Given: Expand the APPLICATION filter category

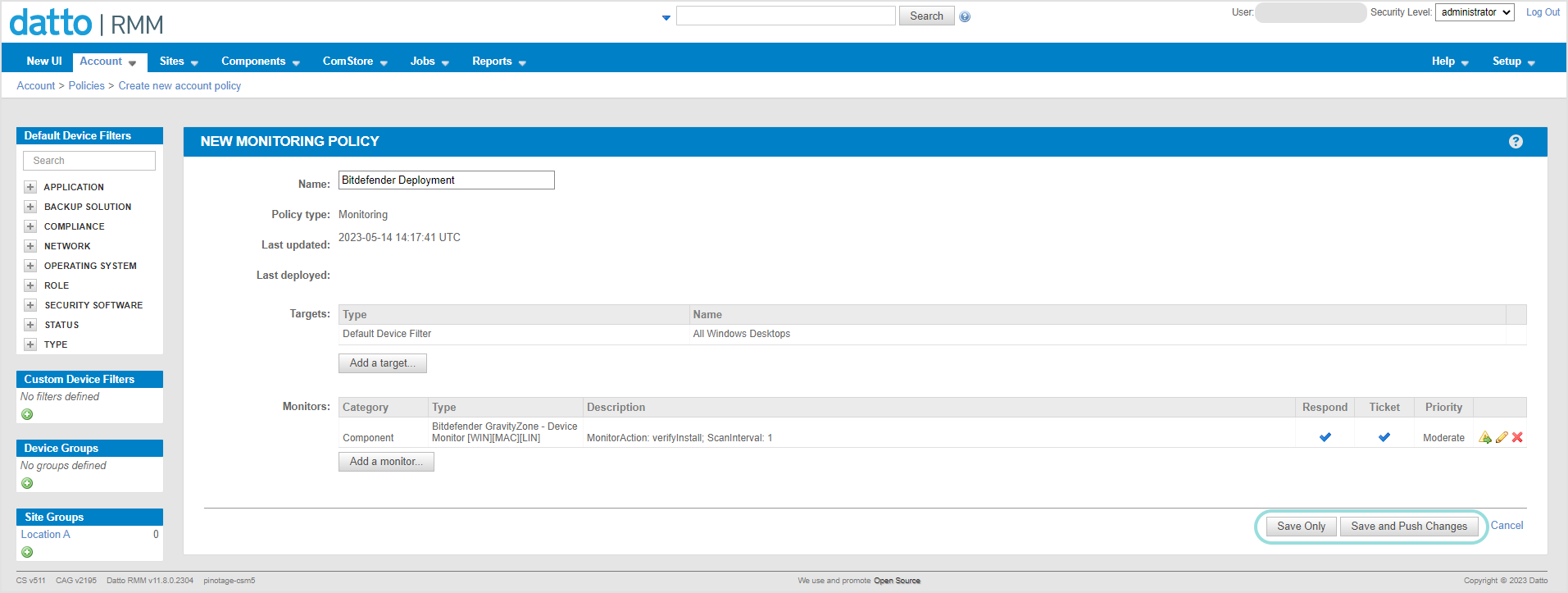Looking at the screenshot, I should point(30,187).
